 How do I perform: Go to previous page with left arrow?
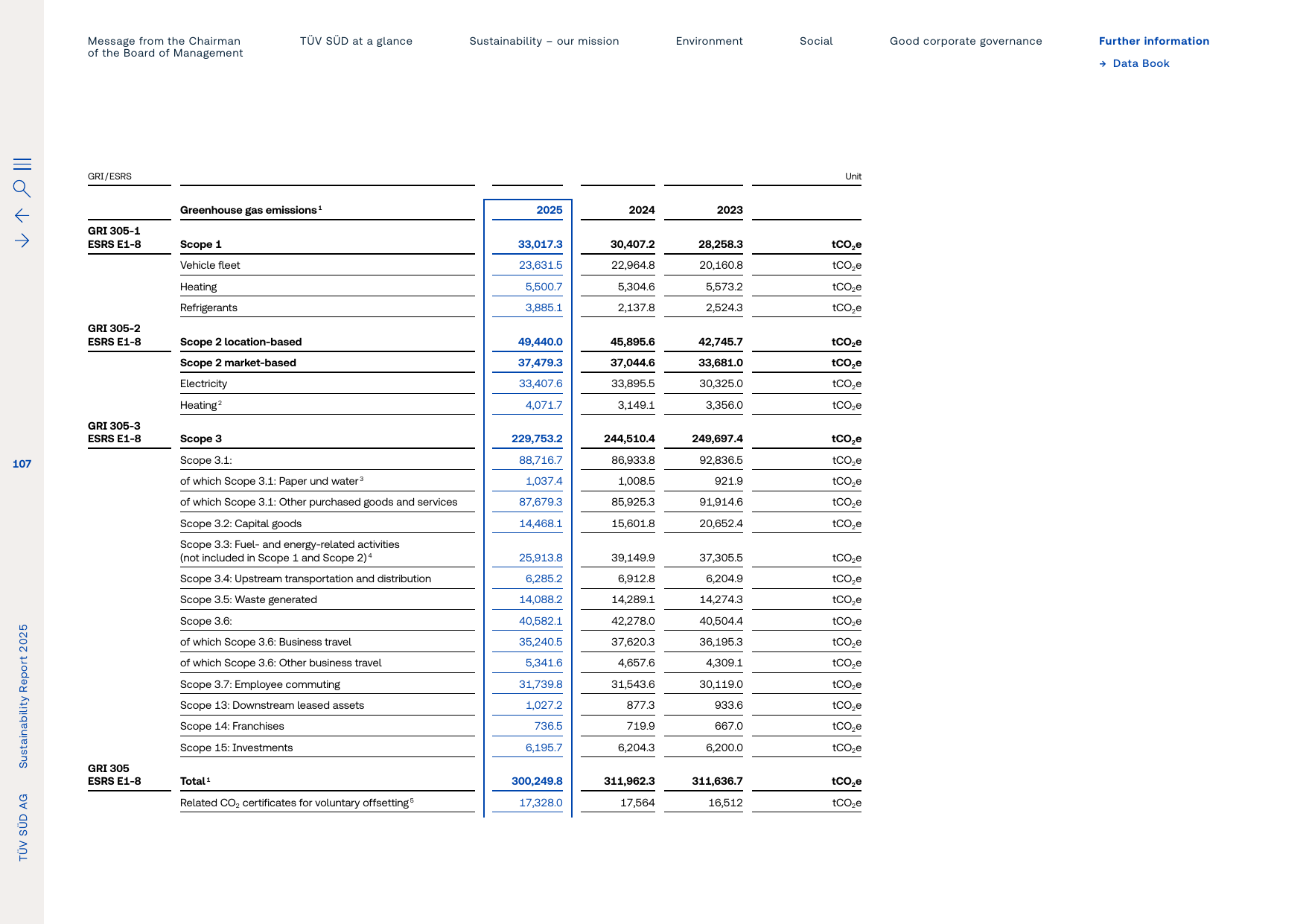coord(22,216)
